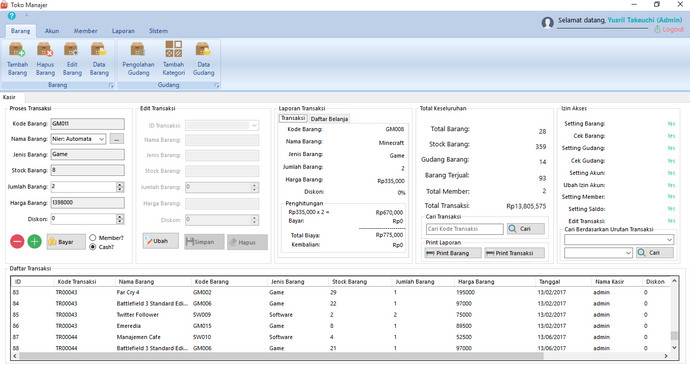
Task: Click the browse button beside Nama Barang
Action: coord(117,139)
